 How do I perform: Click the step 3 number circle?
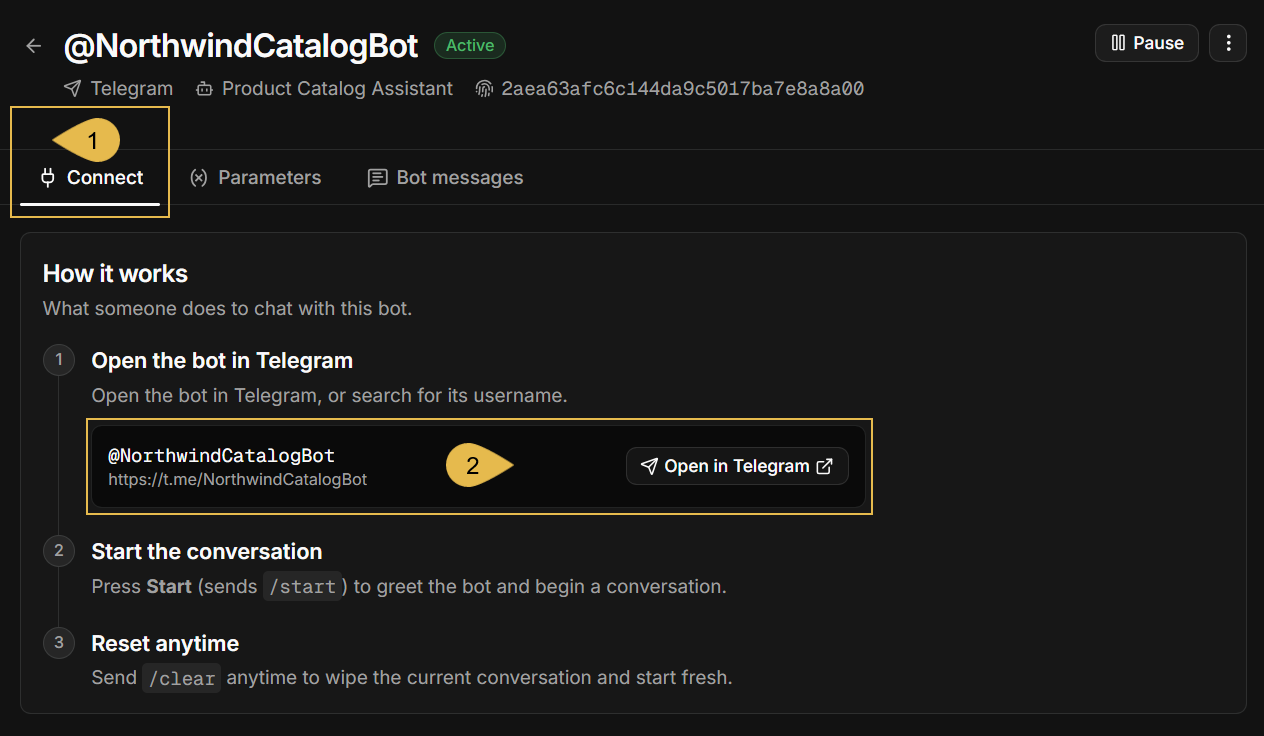point(59,642)
